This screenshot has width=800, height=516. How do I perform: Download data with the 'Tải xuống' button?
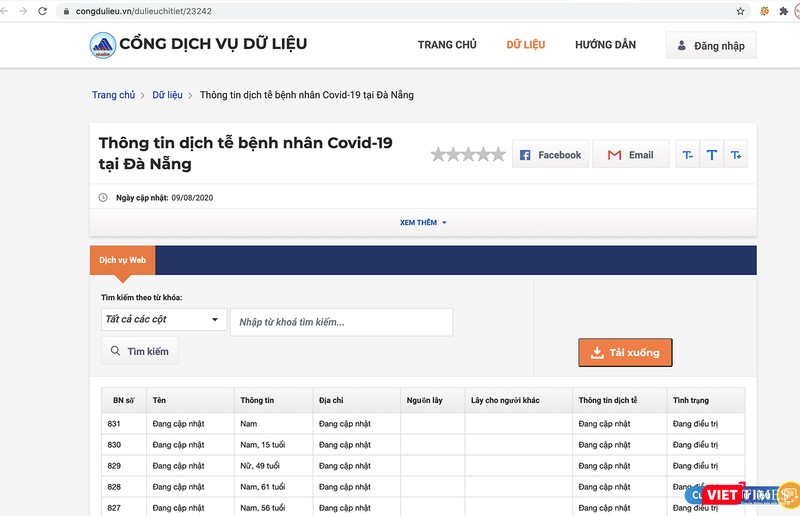click(625, 353)
